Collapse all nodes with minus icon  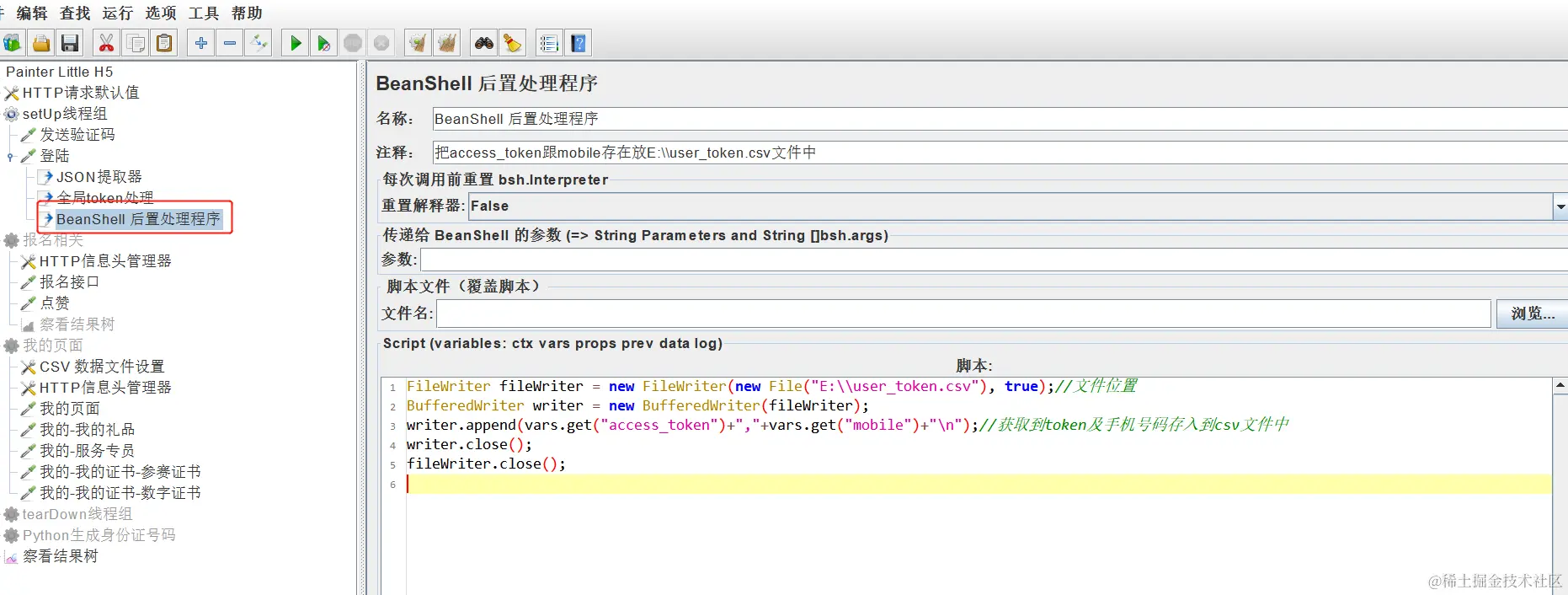(x=229, y=43)
